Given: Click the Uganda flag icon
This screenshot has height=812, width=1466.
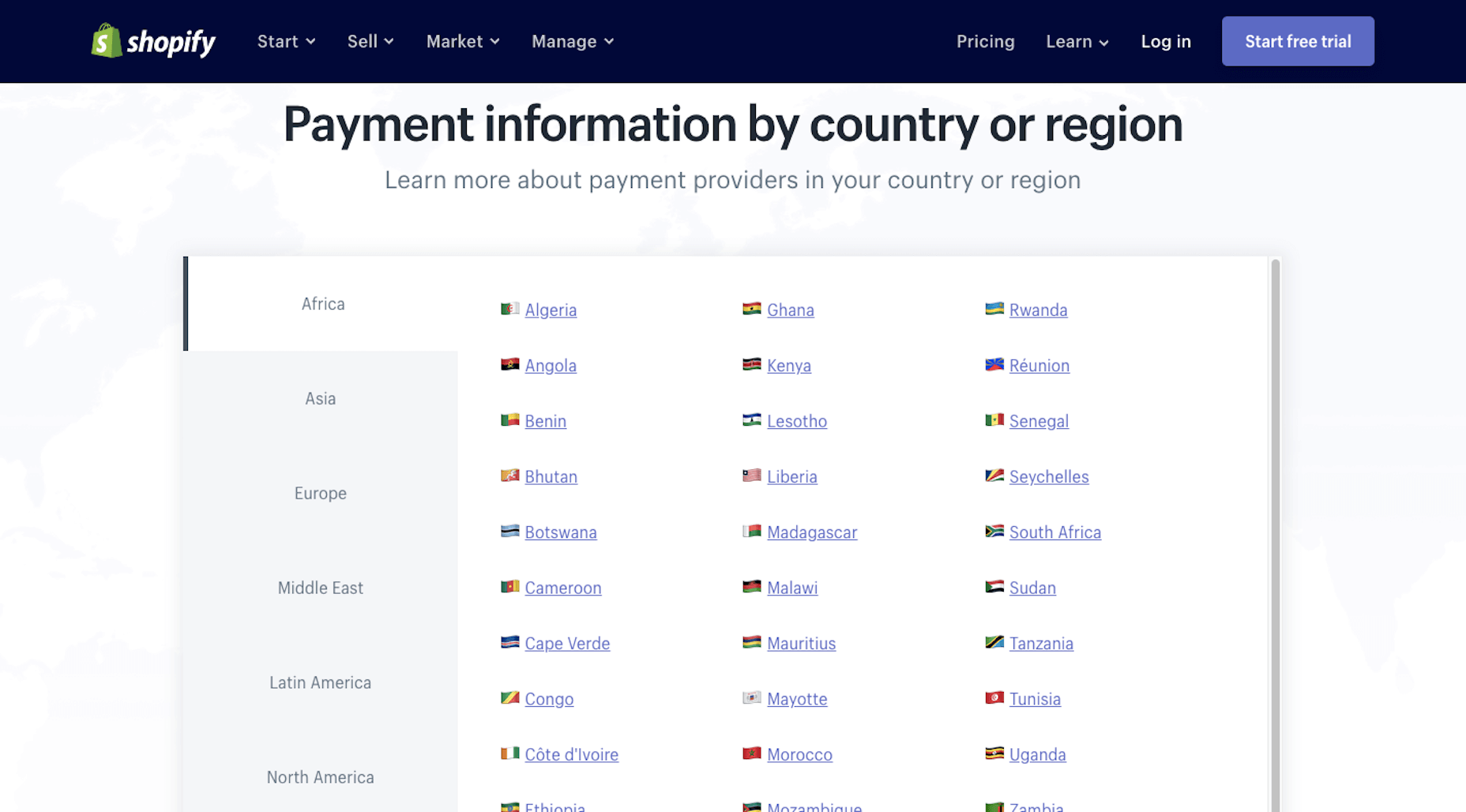Looking at the screenshot, I should point(994,754).
